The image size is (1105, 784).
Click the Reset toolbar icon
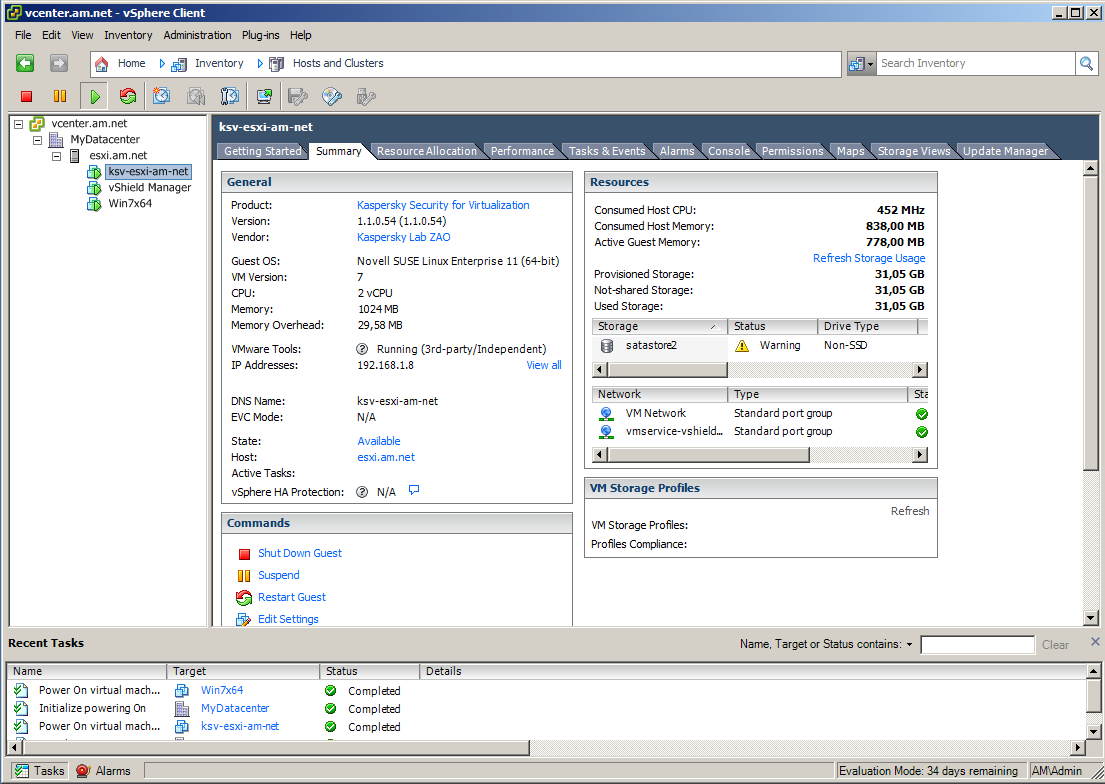click(128, 96)
